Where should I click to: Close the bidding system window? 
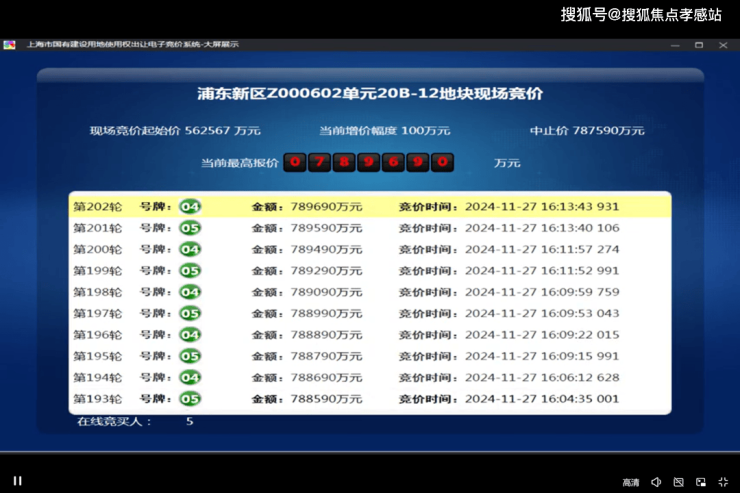723,45
